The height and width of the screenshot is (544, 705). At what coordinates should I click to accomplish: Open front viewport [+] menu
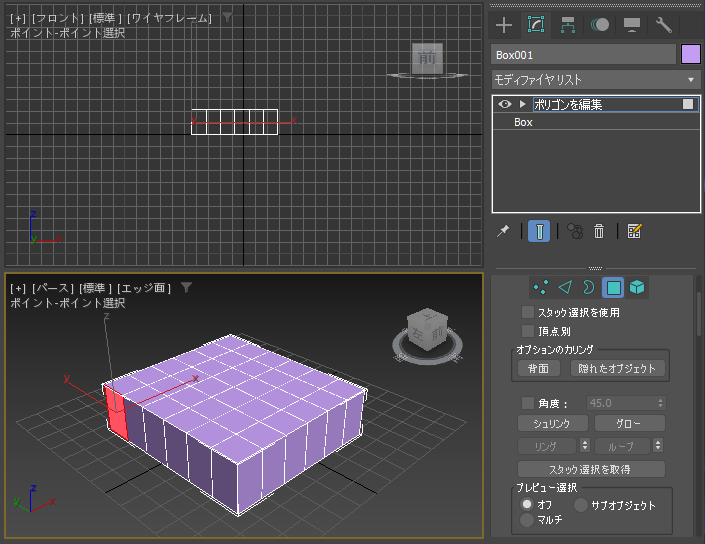(x=18, y=18)
